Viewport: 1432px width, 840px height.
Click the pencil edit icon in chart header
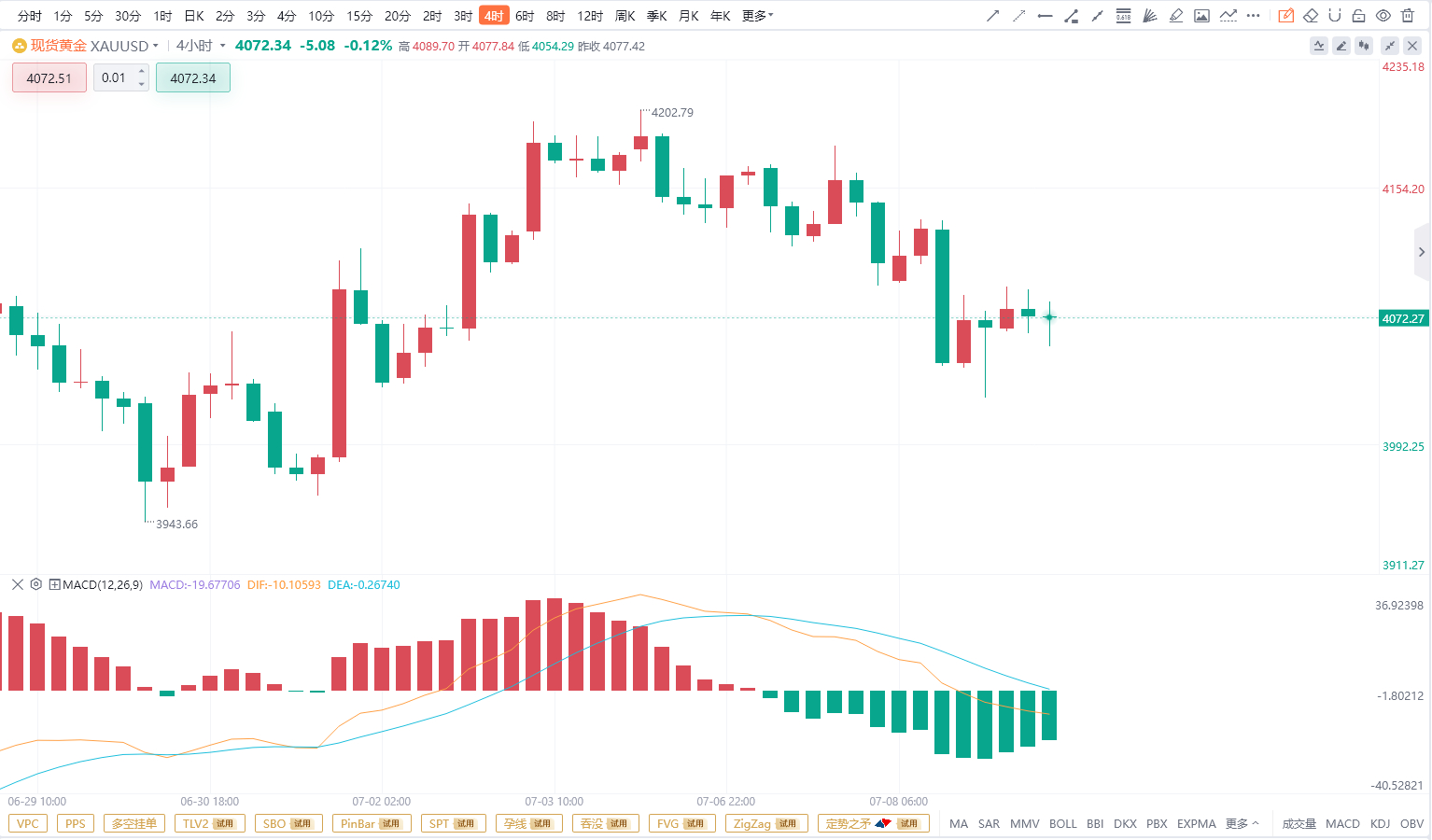pos(1341,46)
